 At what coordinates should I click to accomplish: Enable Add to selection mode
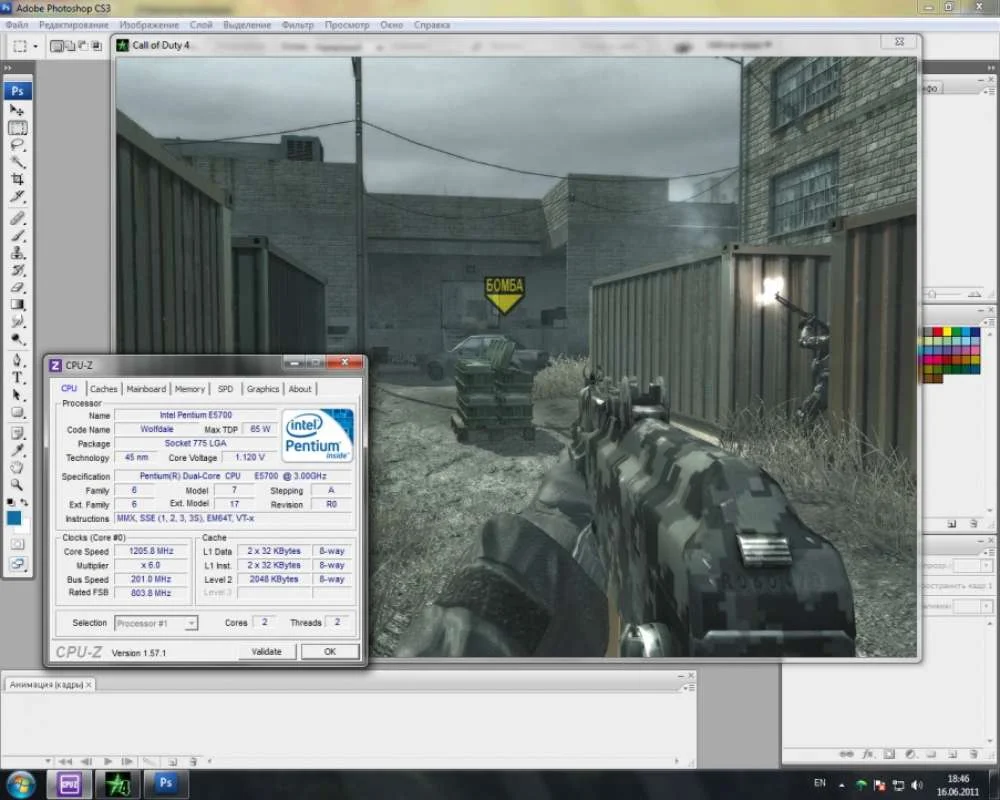pyautogui.click(x=70, y=46)
